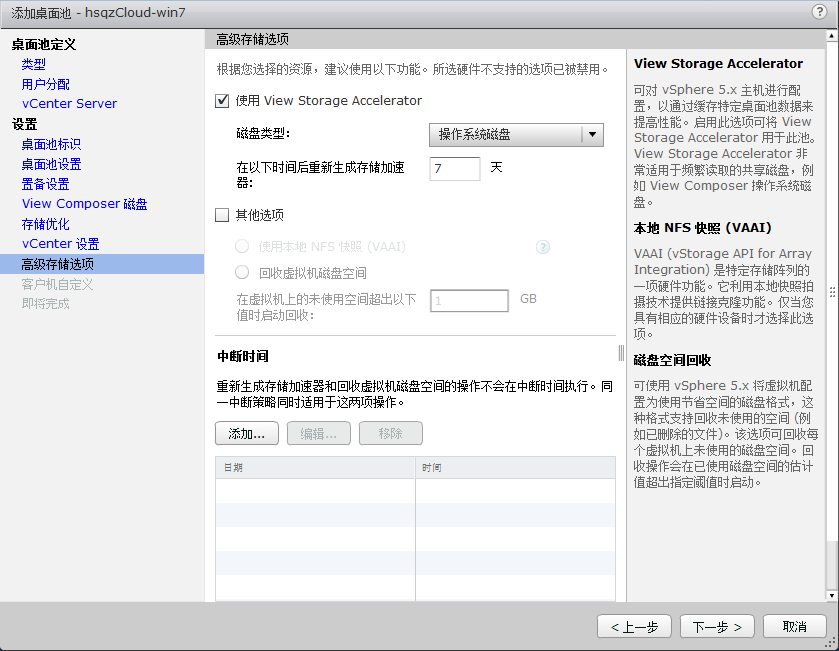The height and width of the screenshot is (651, 839).
Task: Open the 桌面池设置 step
Action: (51, 164)
